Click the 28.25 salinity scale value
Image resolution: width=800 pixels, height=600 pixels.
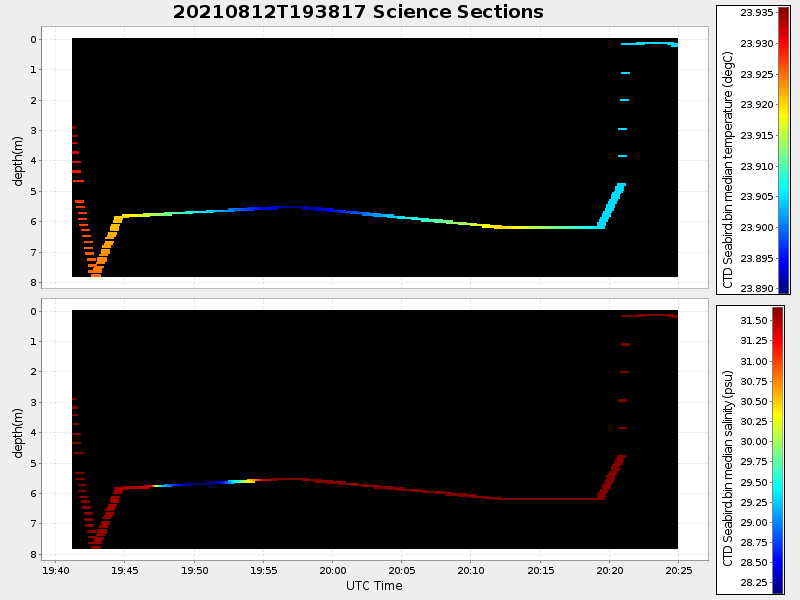pos(754,582)
